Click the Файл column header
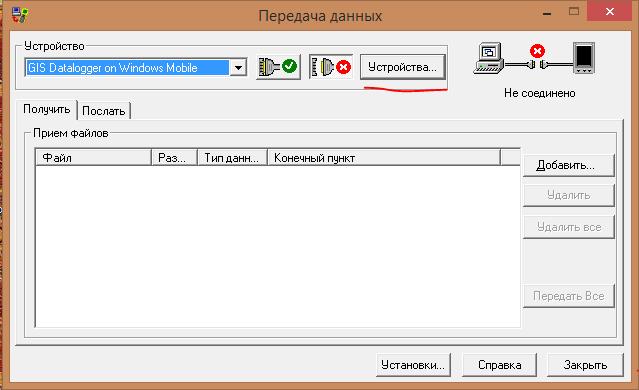Viewport: 639px width, 390px height. click(x=94, y=158)
